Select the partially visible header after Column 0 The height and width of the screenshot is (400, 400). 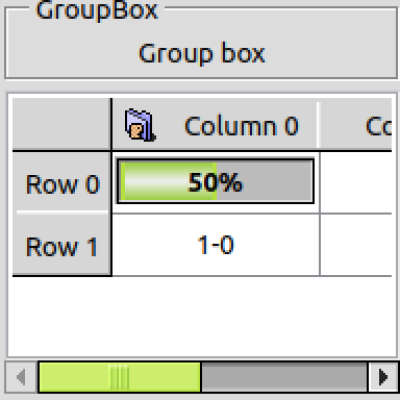pos(355,125)
